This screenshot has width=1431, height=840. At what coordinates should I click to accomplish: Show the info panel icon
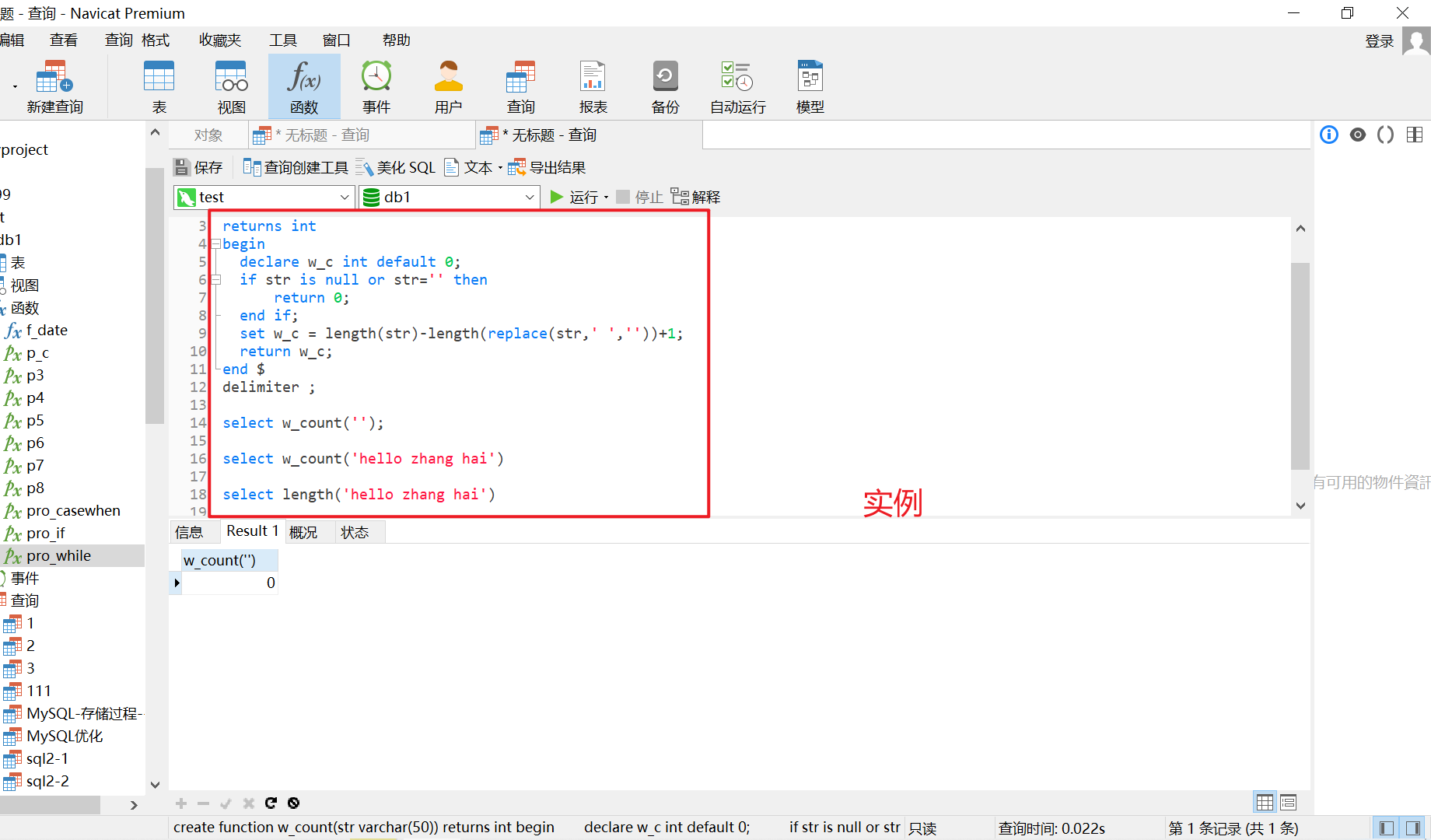coord(1329,135)
